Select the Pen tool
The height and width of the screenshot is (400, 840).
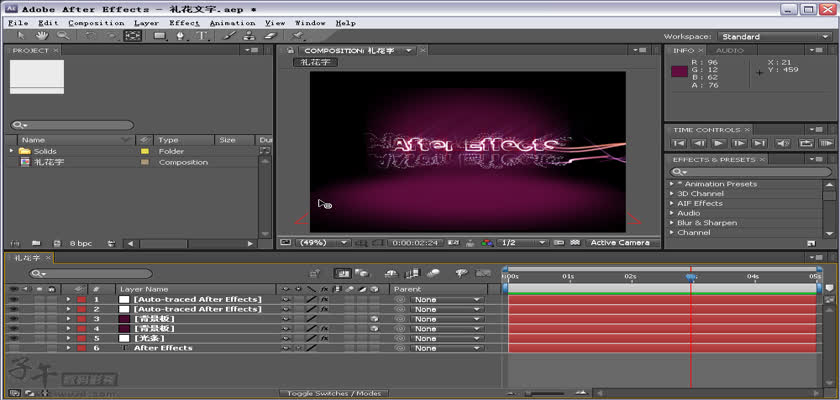181,36
